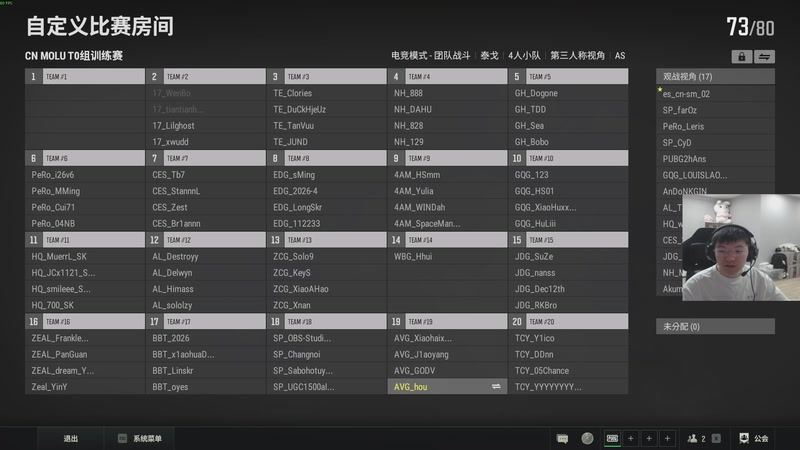
Task: Select player GH_Dogone
Action: coord(568,93)
